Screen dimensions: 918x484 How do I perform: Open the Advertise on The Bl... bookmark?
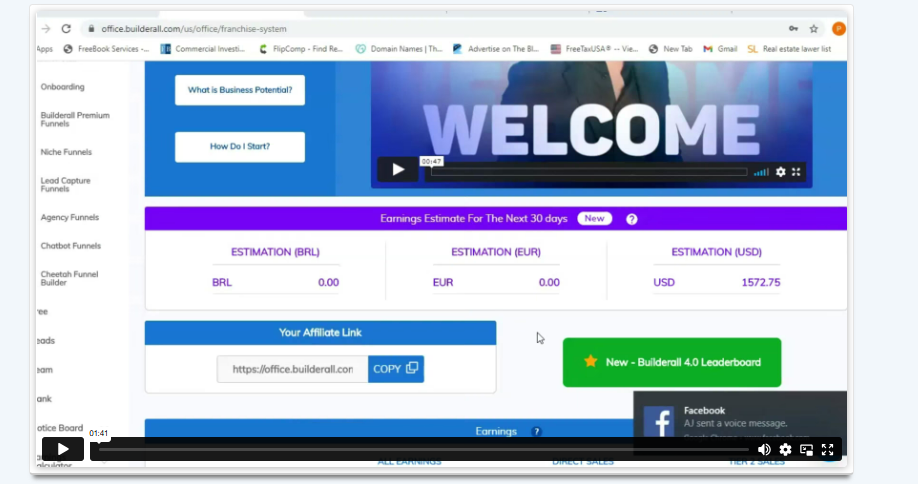(x=496, y=49)
